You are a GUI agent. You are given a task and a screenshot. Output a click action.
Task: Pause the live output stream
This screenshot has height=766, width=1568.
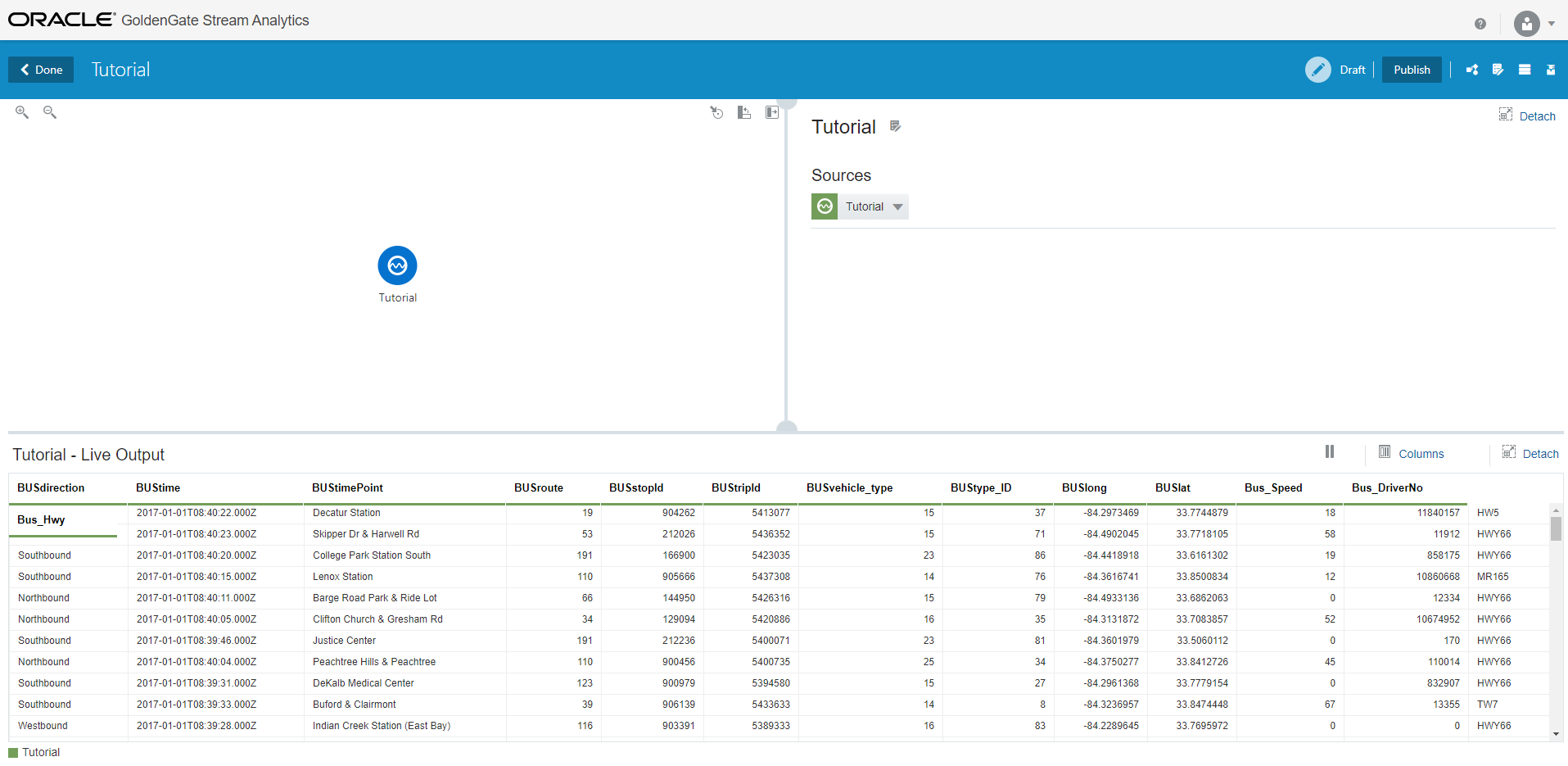pyautogui.click(x=1329, y=452)
